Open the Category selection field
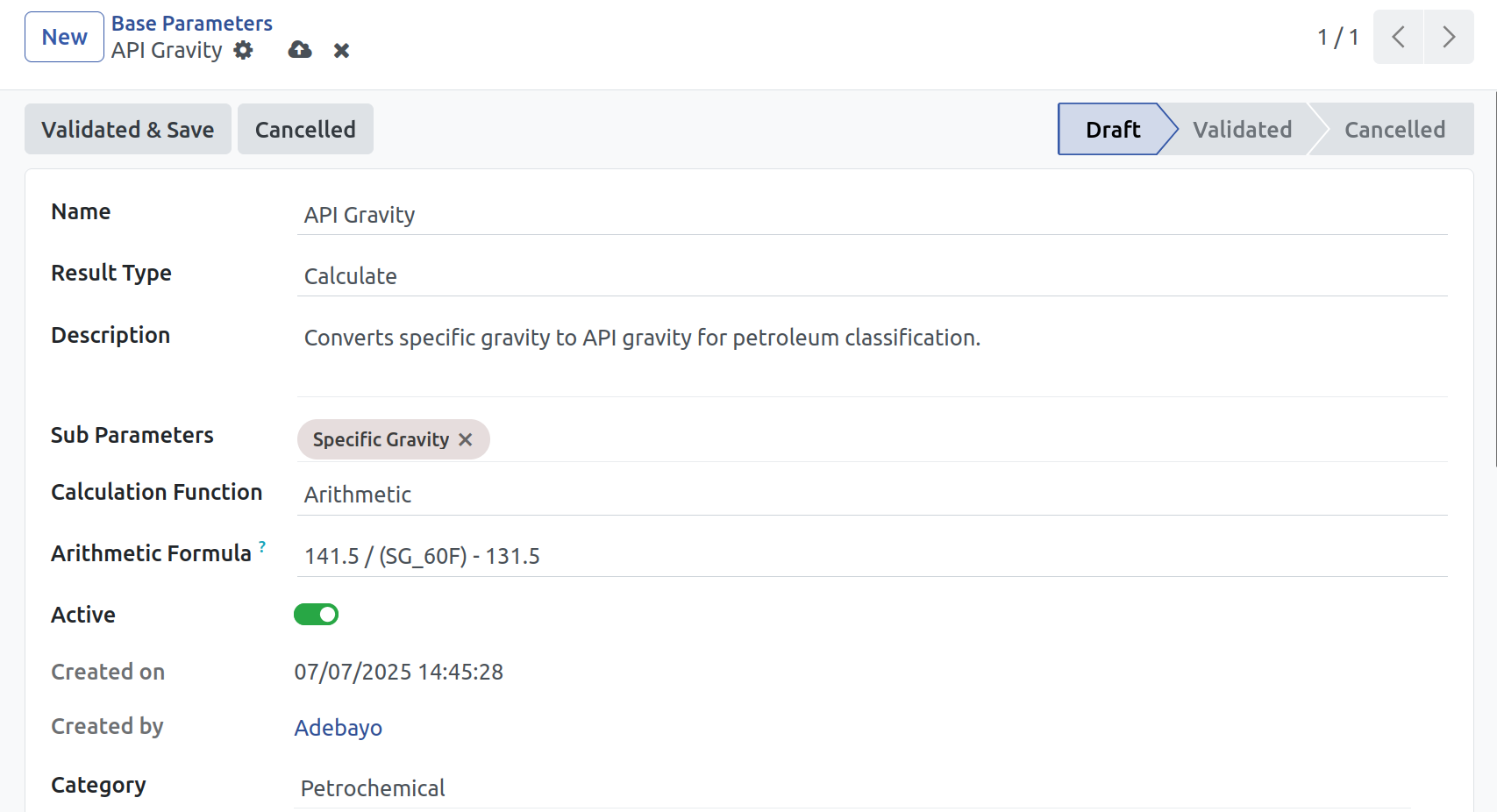The image size is (1497, 812). (852, 788)
